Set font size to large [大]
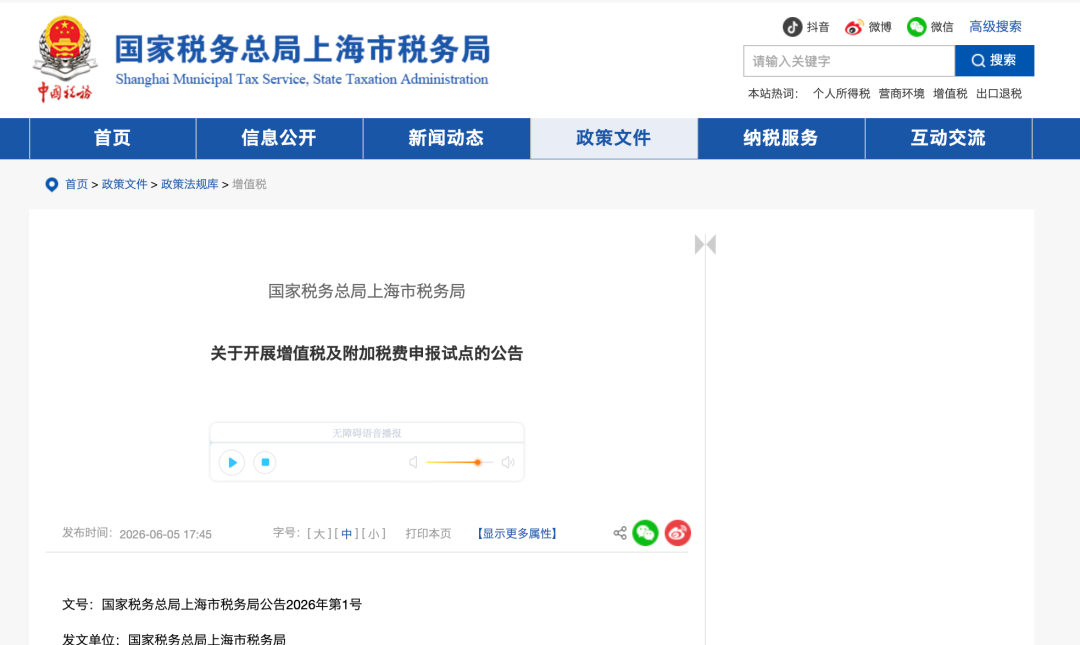This screenshot has width=1080, height=645. 319,534
